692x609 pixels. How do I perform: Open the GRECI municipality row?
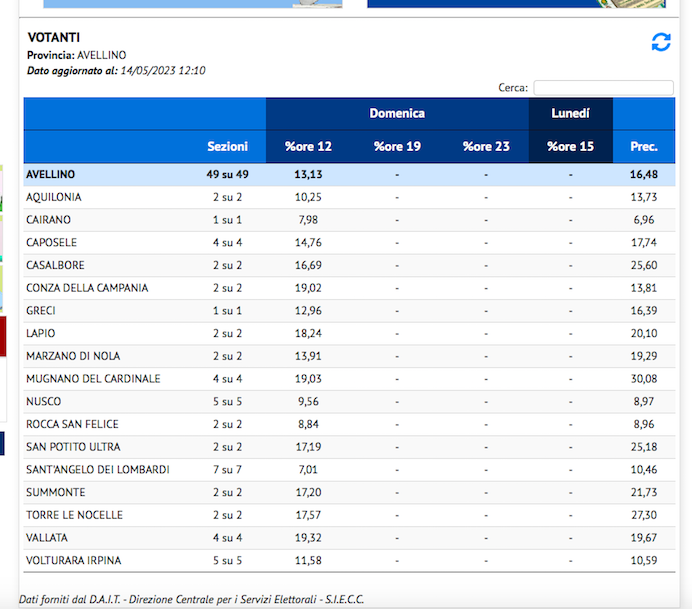click(349, 311)
